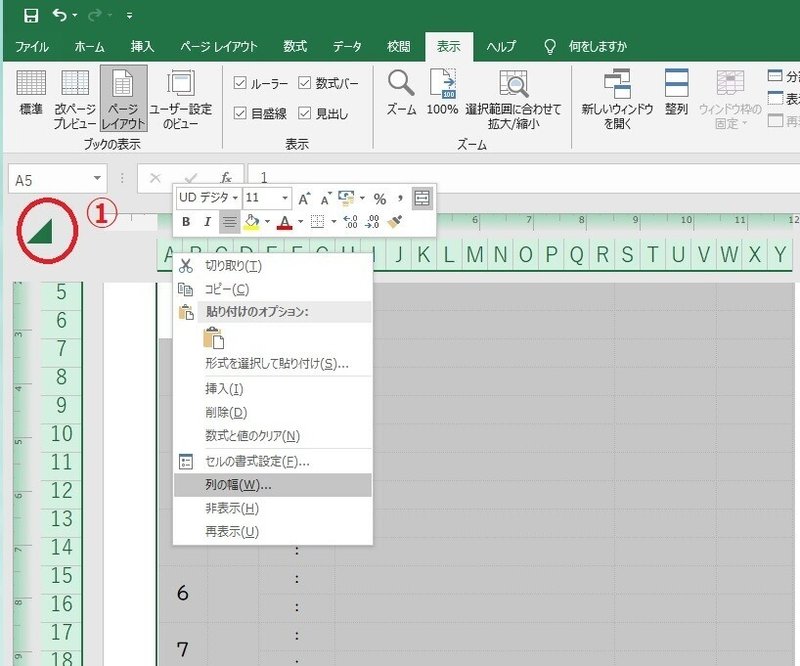Click the Select All corner triangle
Screen dimensions: 800x666
pos(40,231)
